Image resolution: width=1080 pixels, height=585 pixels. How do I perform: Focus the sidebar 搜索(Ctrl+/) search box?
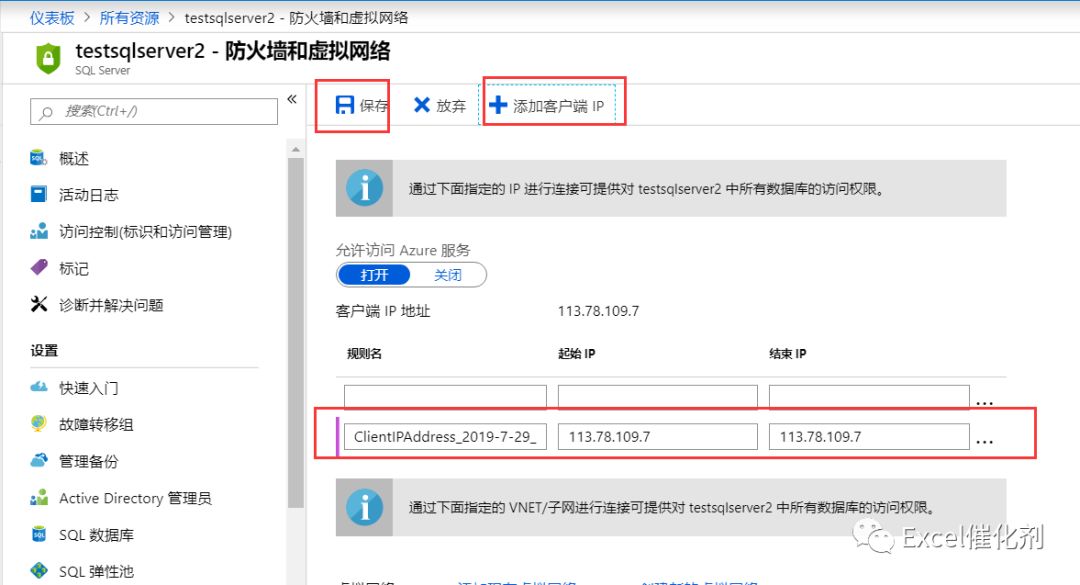(154, 112)
